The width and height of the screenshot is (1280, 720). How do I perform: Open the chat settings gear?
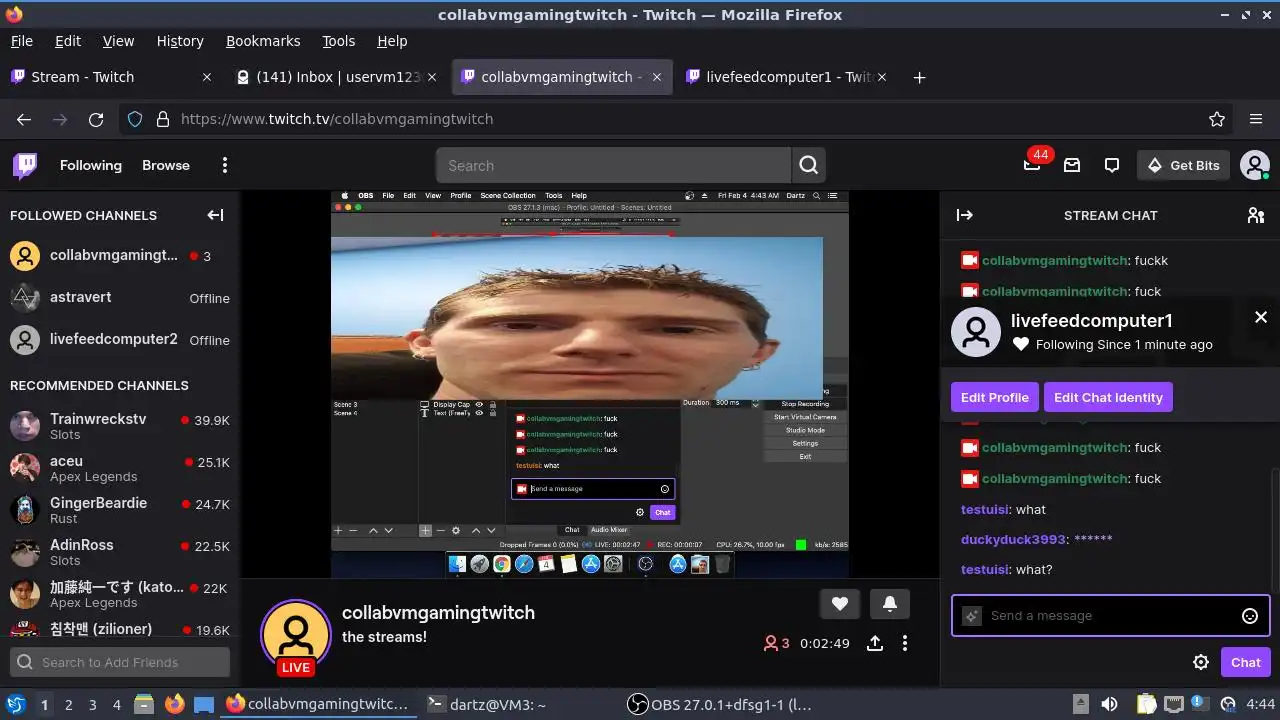coord(1201,662)
